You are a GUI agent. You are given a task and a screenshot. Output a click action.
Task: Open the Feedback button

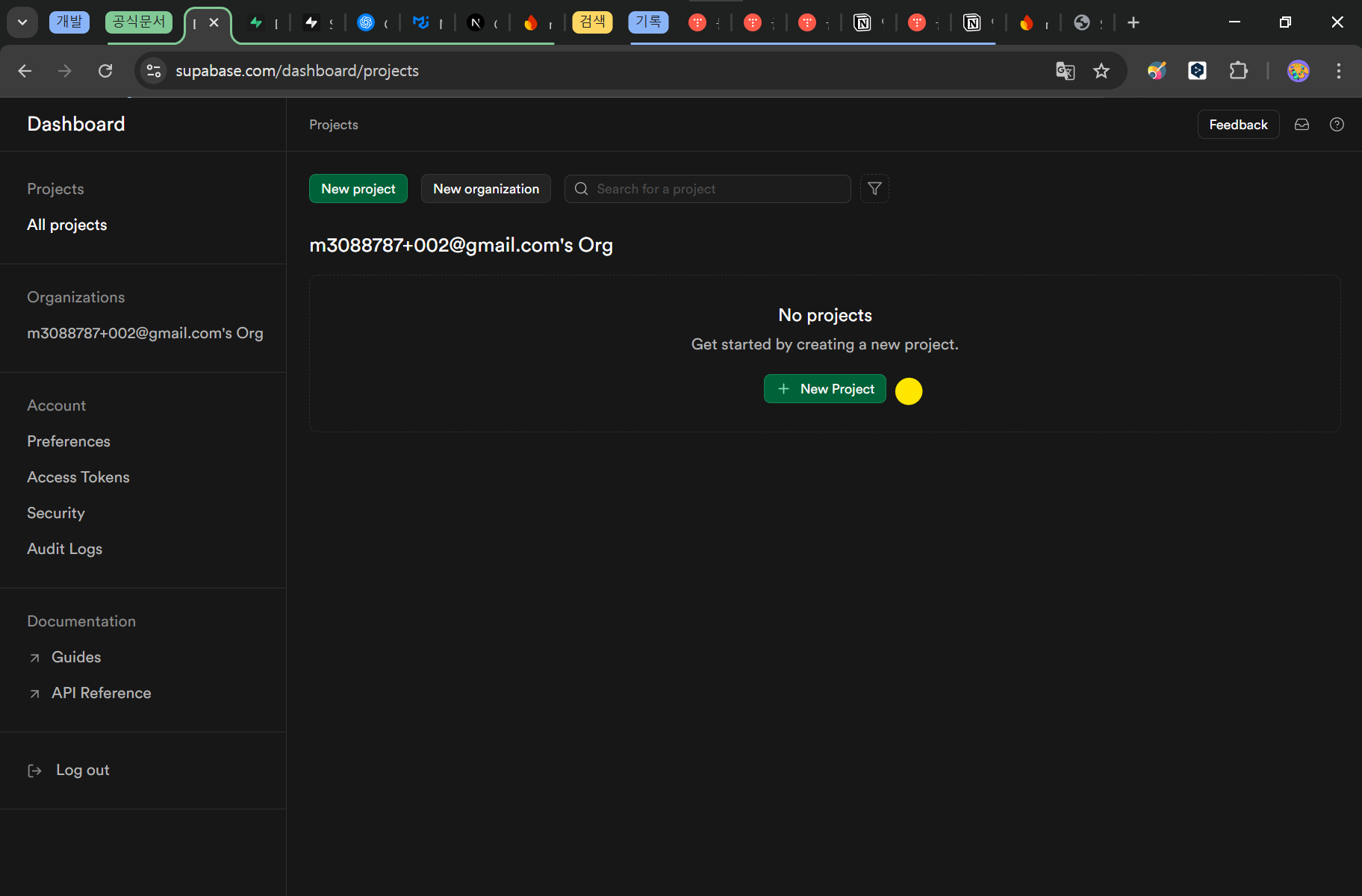(1238, 125)
